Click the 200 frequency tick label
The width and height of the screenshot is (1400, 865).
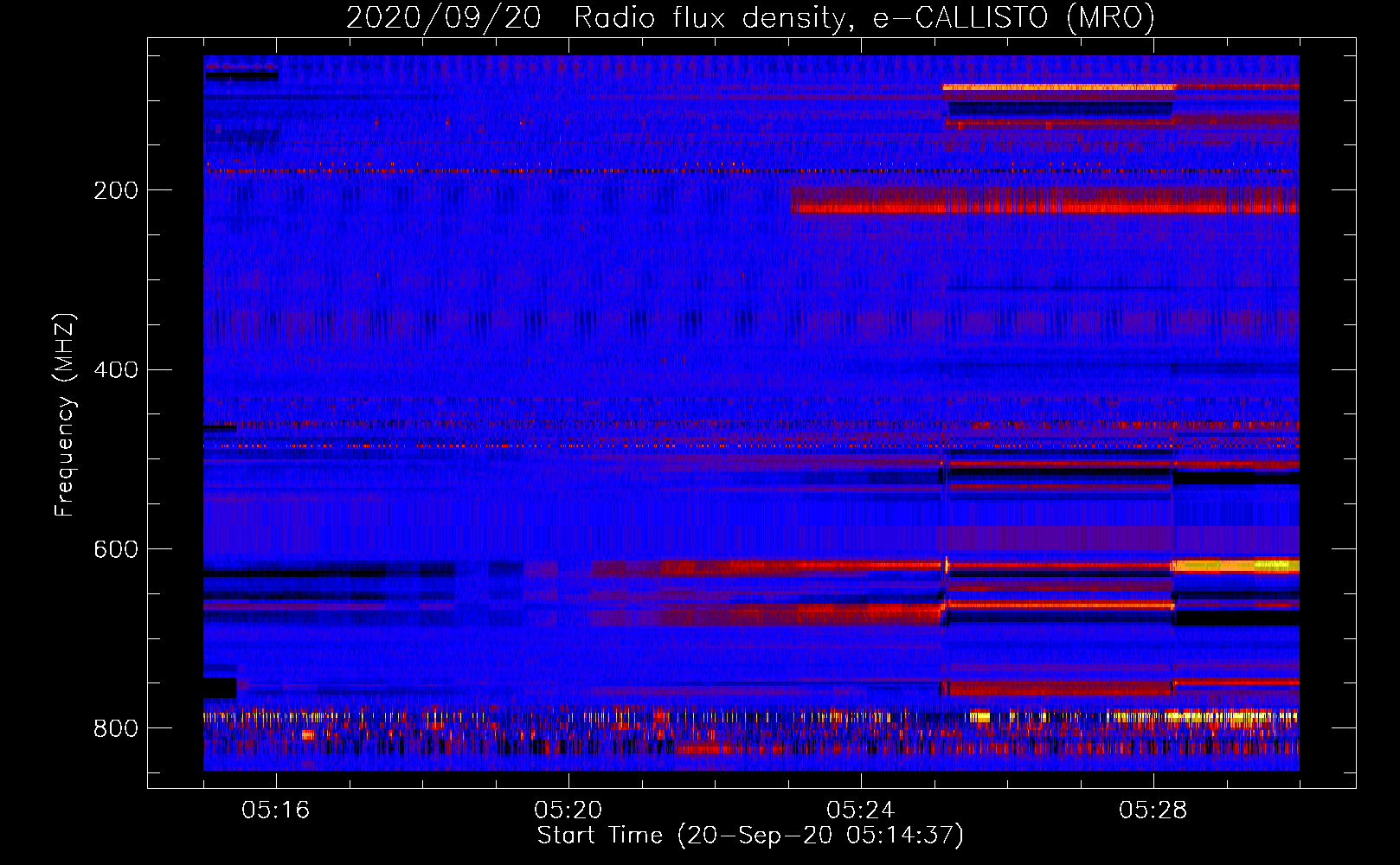click(115, 190)
